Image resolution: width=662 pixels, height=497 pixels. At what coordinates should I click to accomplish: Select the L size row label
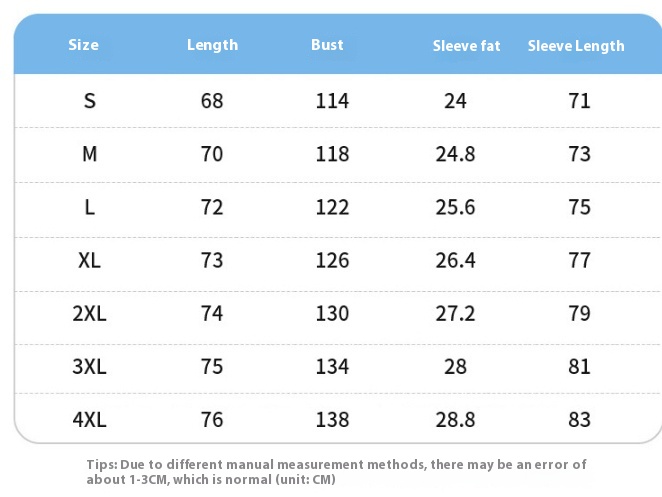click(x=90, y=207)
